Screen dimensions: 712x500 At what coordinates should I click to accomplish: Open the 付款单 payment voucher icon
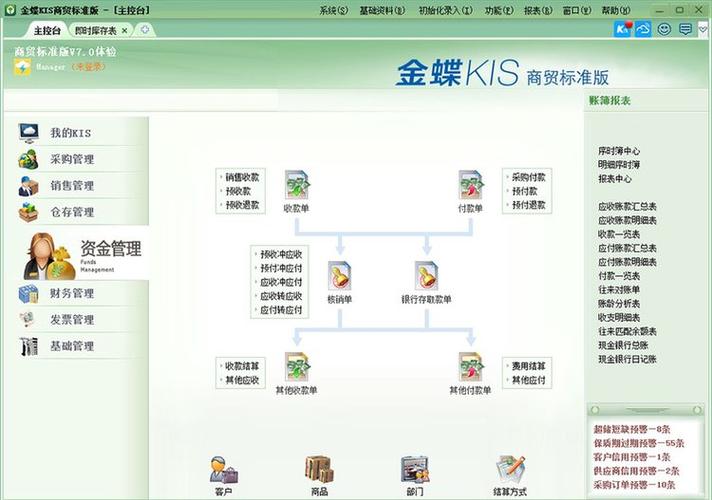[x=470, y=185]
